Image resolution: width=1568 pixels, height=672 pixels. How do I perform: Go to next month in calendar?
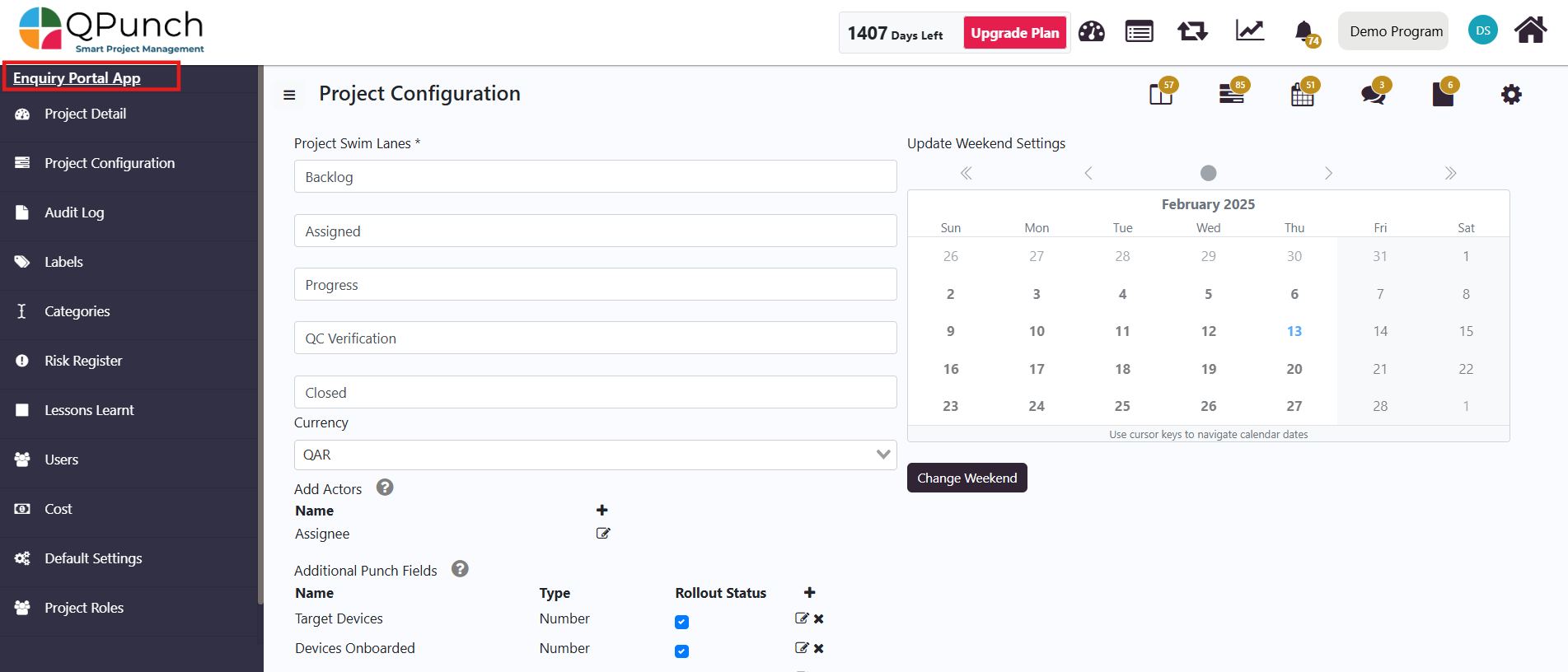click(1328, 173)
